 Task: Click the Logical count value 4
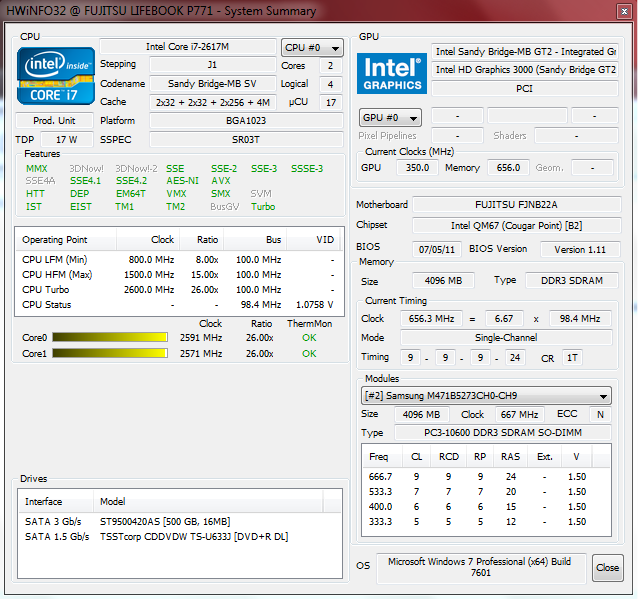(330, 84)
